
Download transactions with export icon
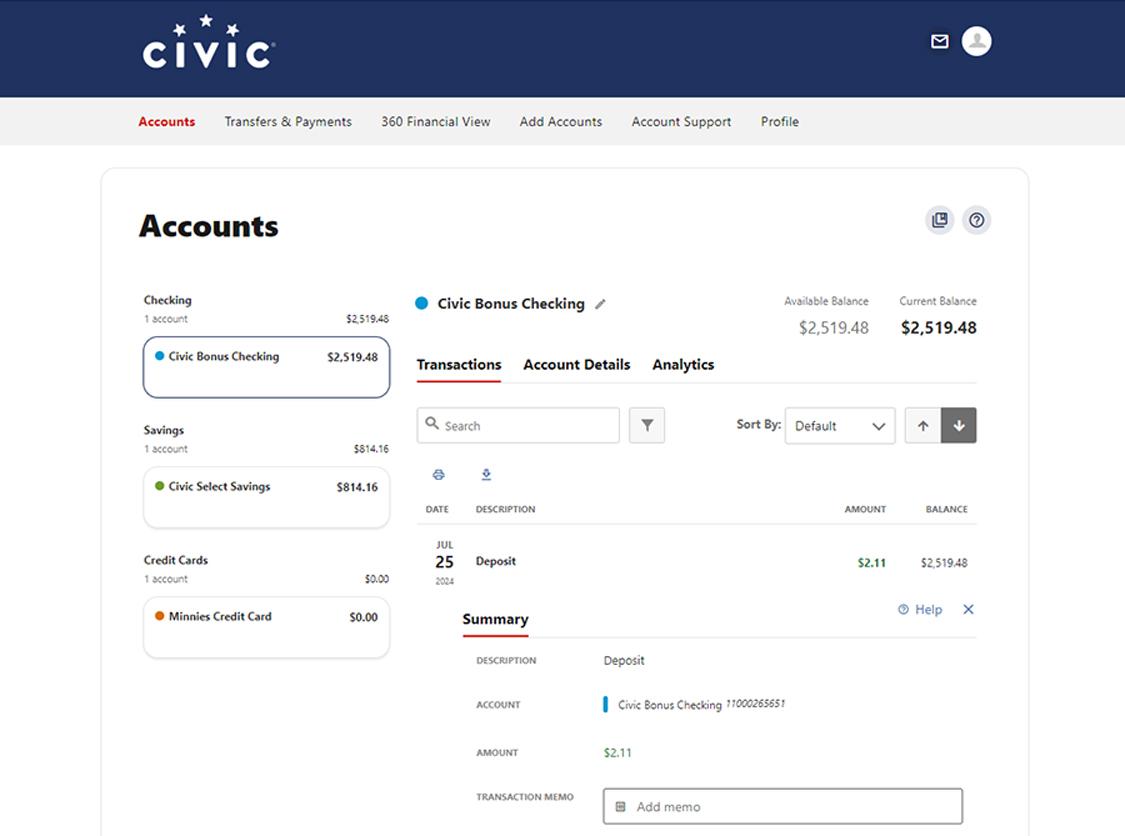click(486, 474)
